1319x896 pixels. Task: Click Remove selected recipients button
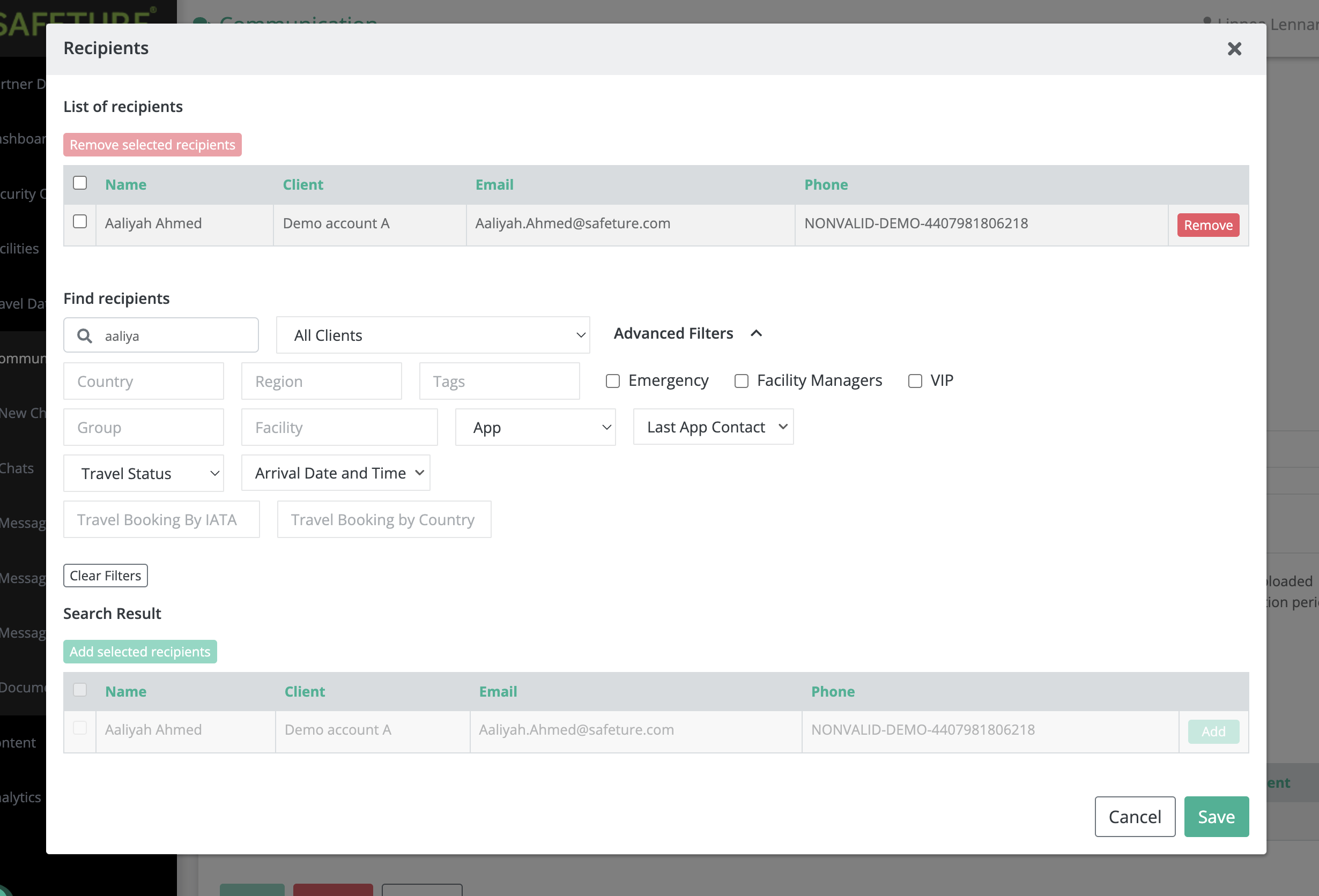152,145
